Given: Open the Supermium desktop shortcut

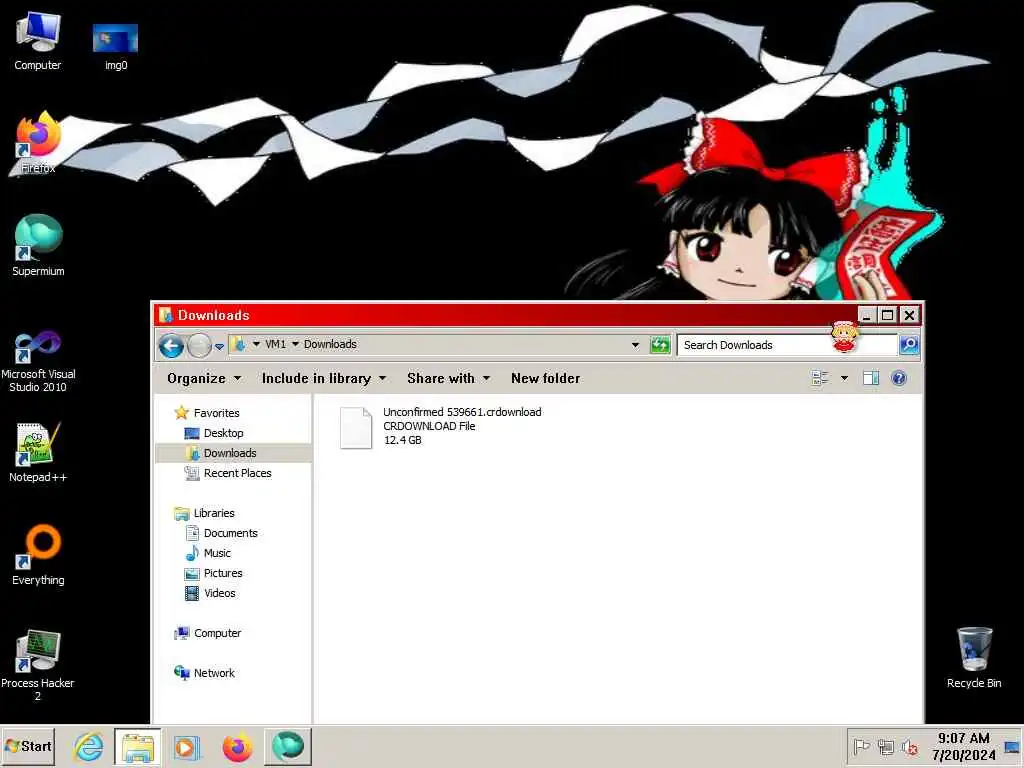Looking at the screenshot, I should (38, 246).
